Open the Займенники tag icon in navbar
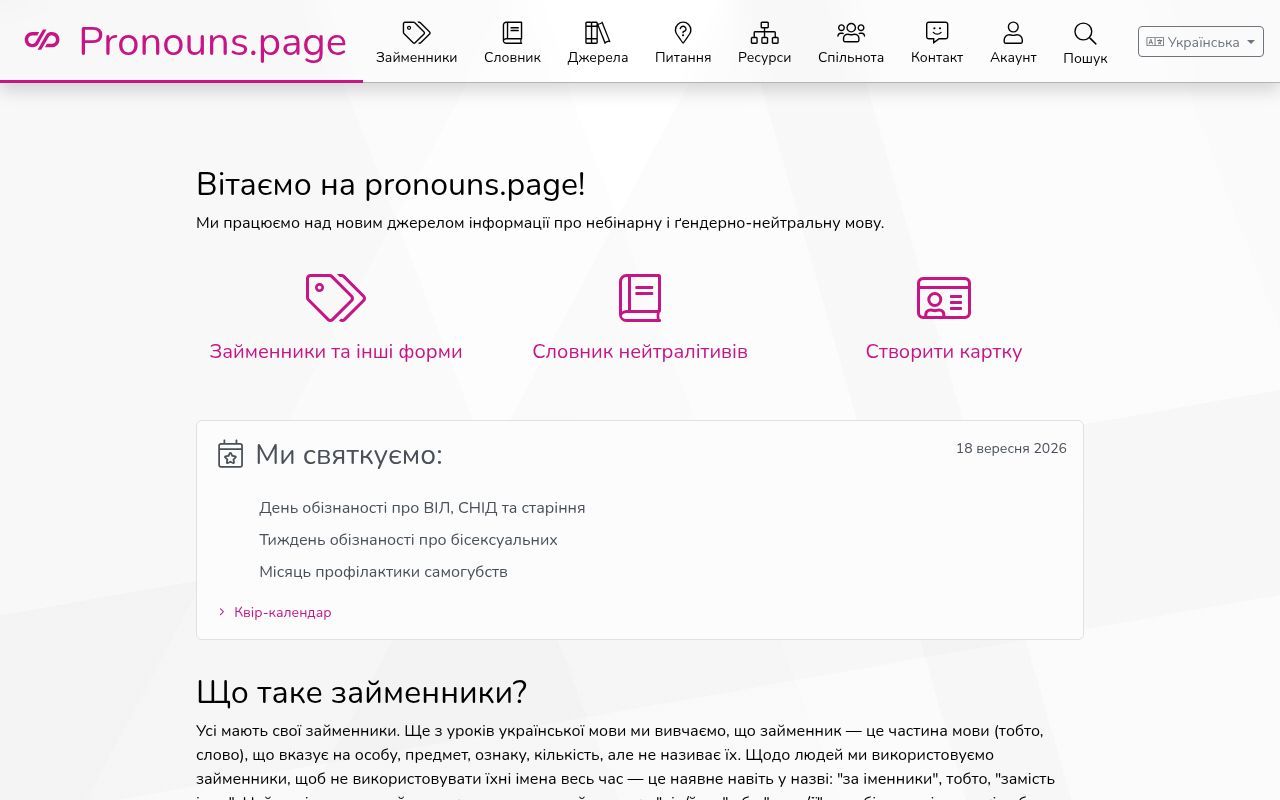Viewport: 1280px width, 800px height. [x=416, y=33]
